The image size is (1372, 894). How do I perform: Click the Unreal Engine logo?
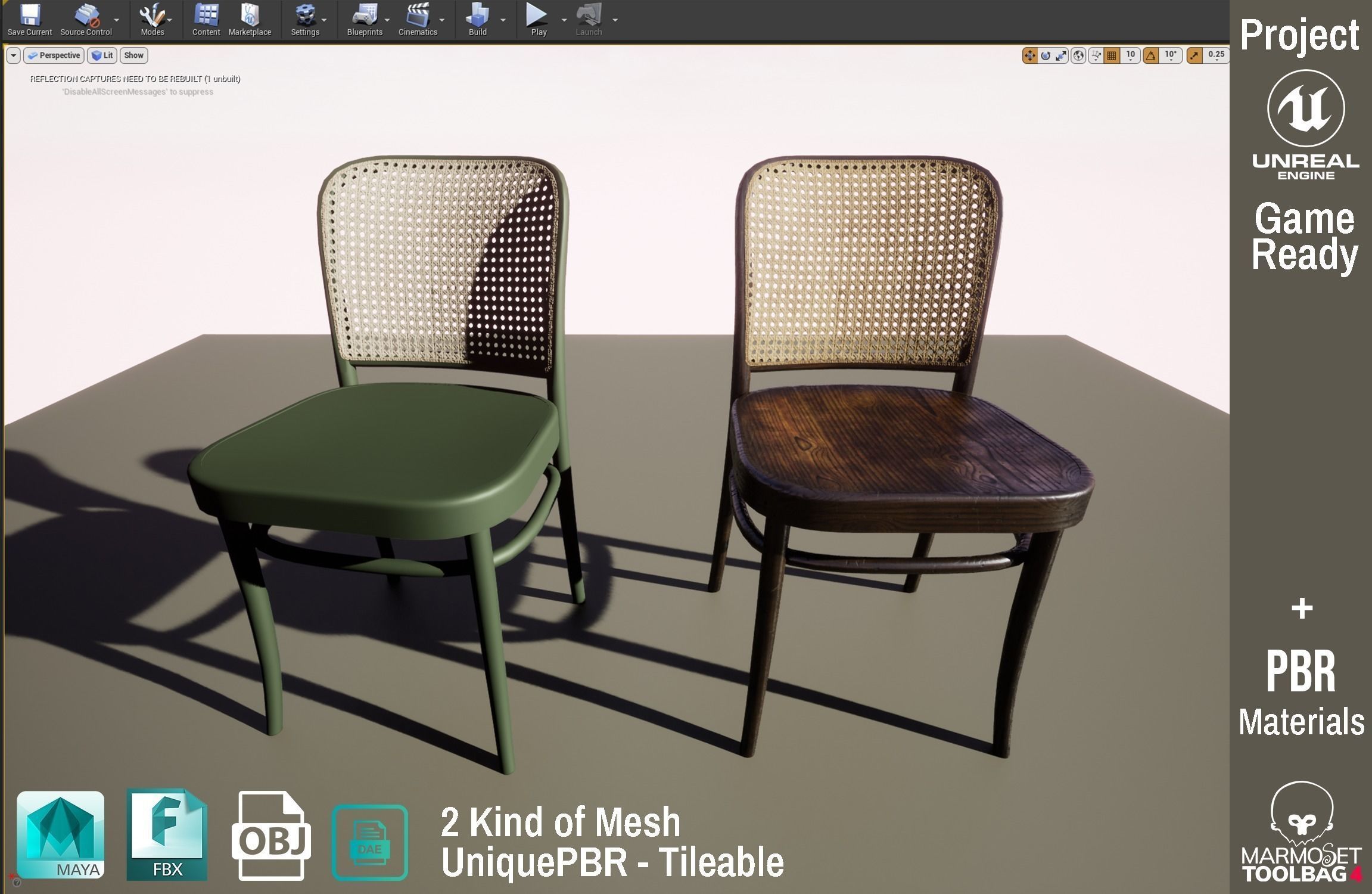pyautogui.click(x=1305, y=125)
